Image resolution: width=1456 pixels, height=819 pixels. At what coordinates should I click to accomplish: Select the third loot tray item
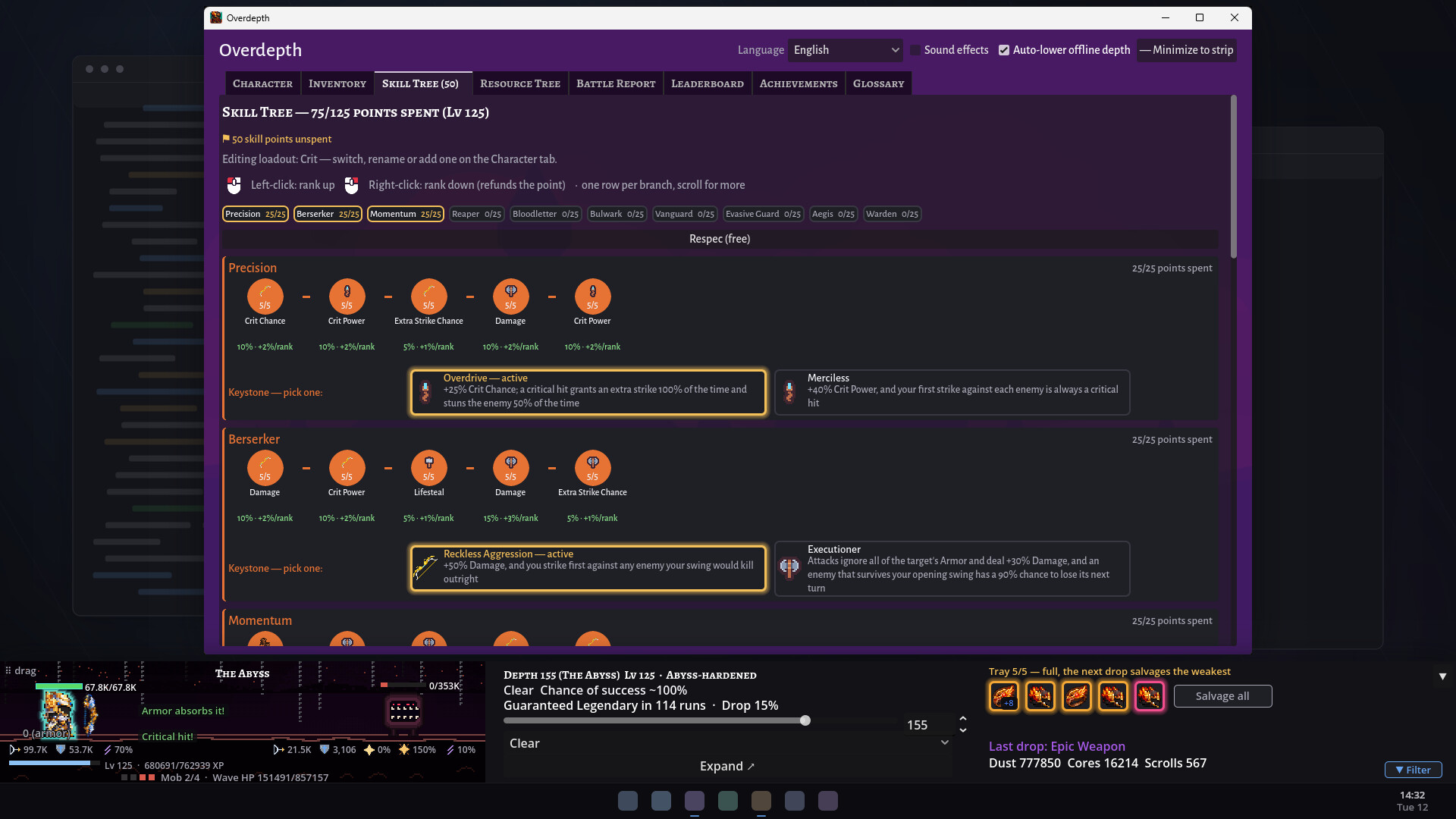(x=1076, y=696)
